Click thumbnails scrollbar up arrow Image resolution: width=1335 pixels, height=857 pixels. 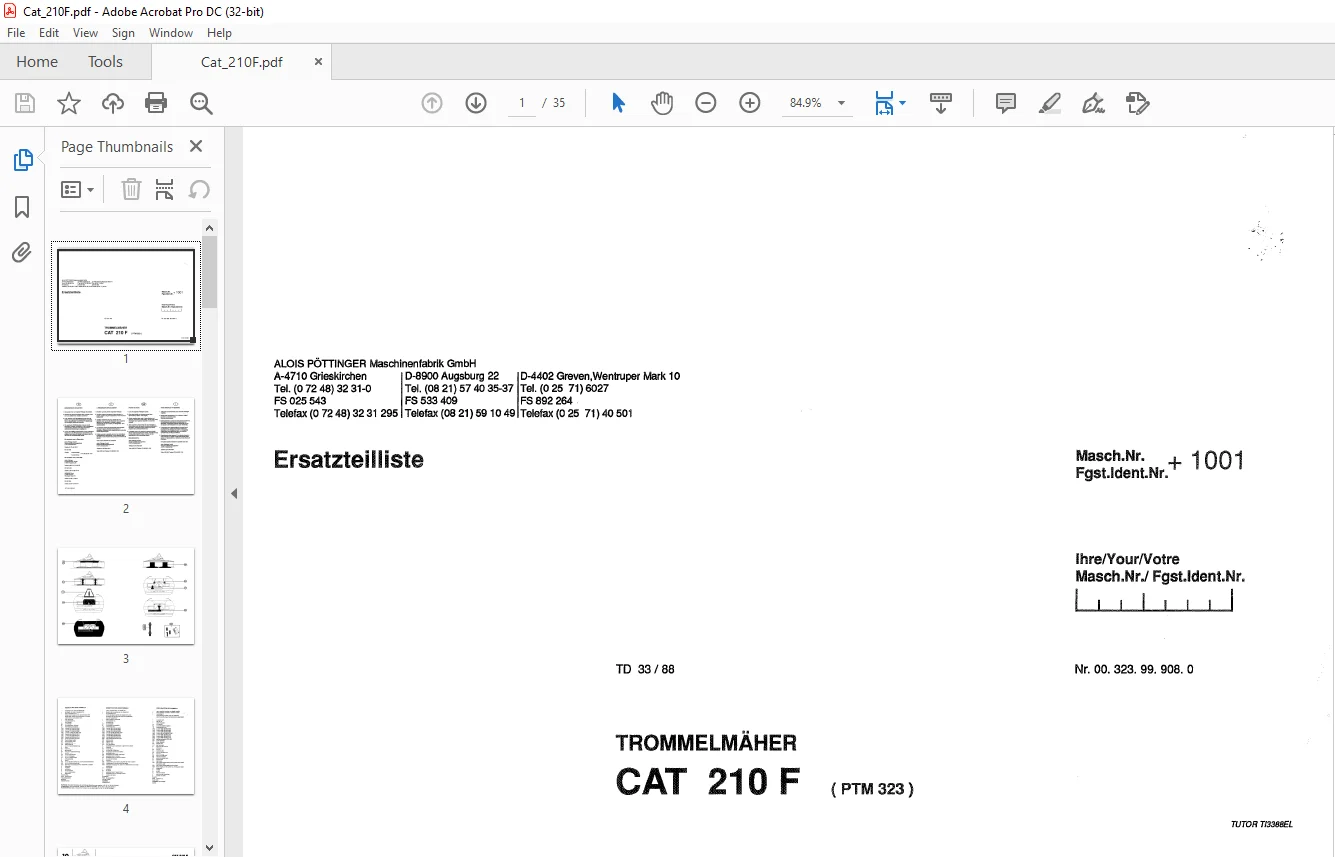point(209,227)
